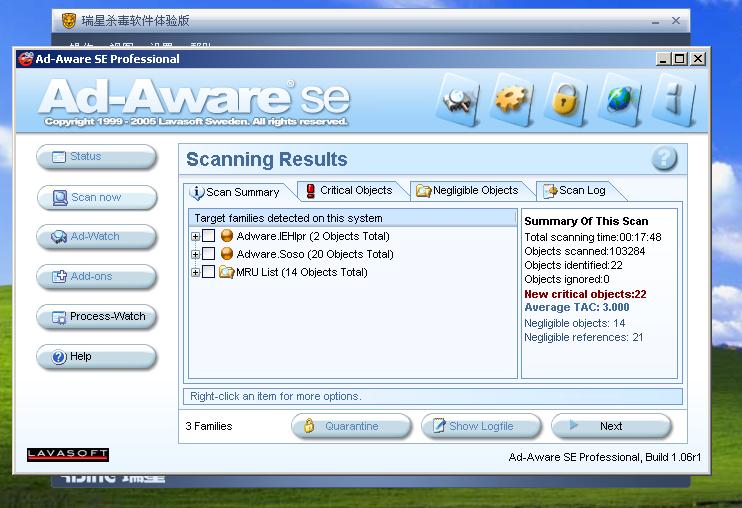
Task: Open the scanner magnifier icon in header
Action: (458, 100)
